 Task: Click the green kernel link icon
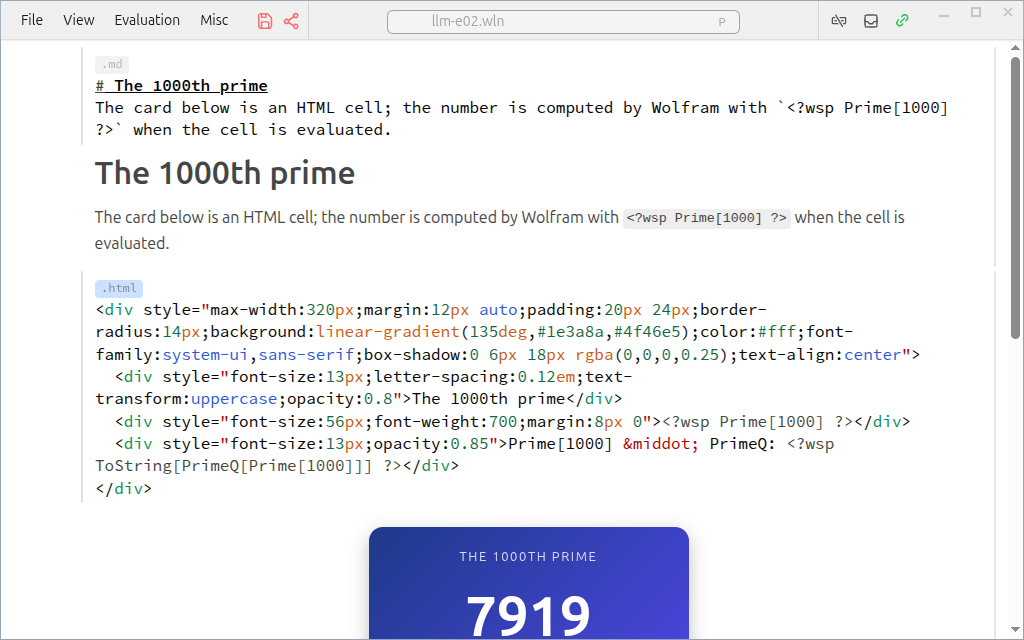click(x=902, y=21)
